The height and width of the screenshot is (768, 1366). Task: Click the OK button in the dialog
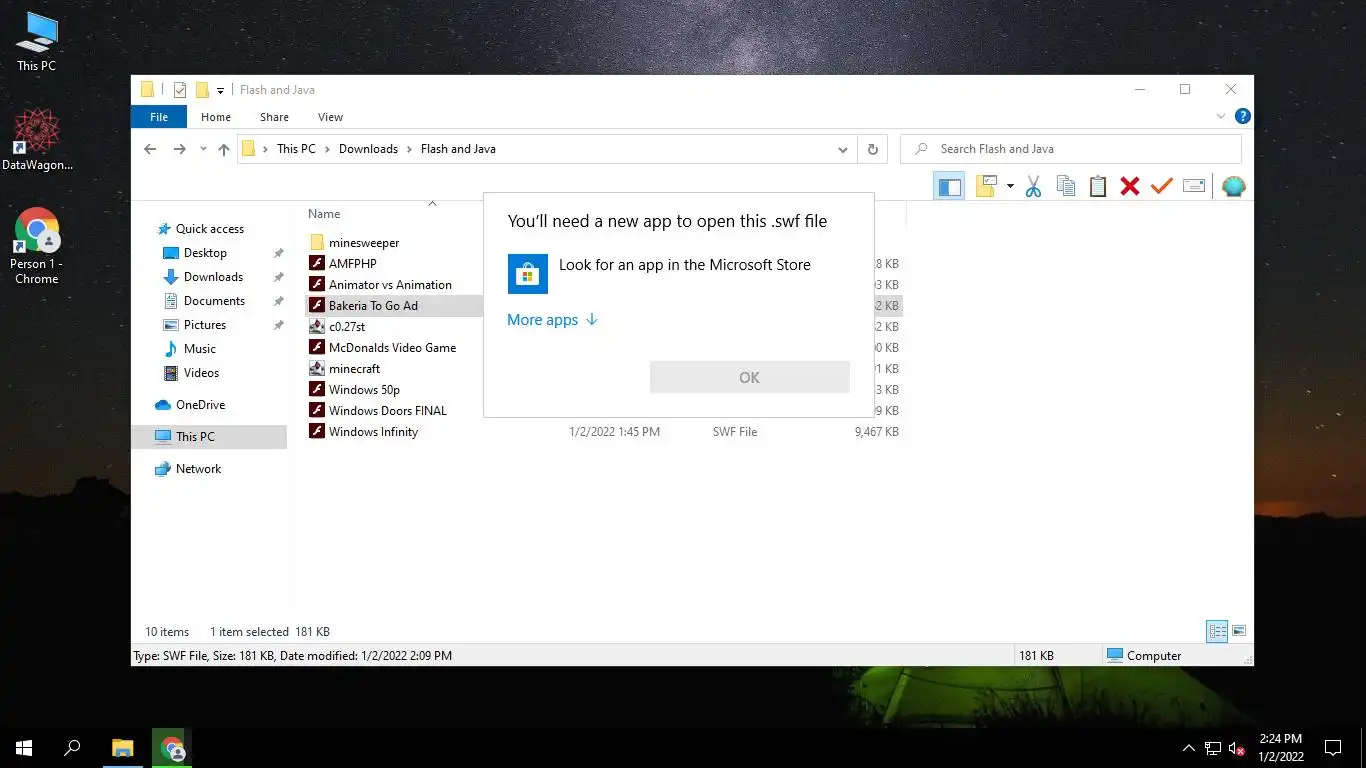pyautogui.click(x=750, y=377)
